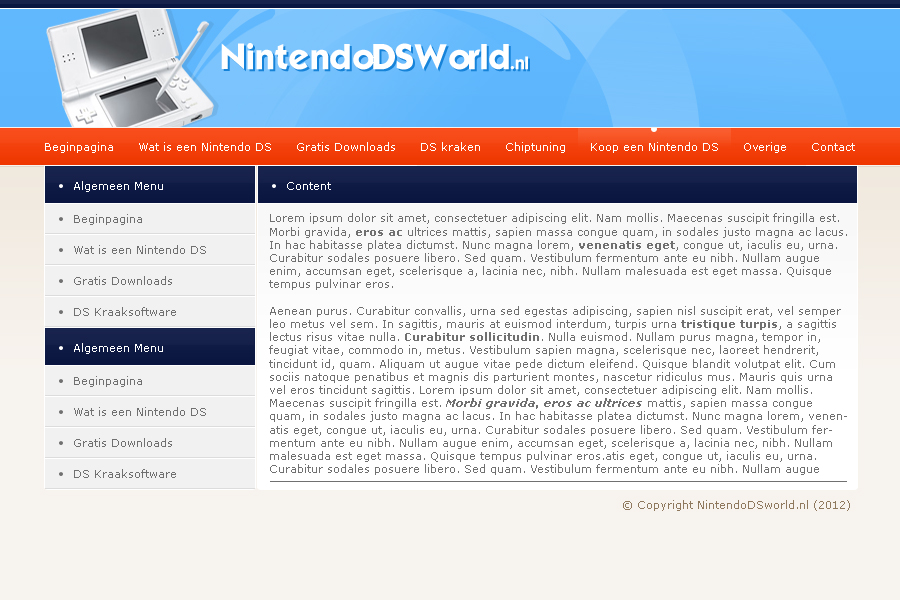Screen dimensions: 900x600
Task: Click the NintendoDSWorld.nl logo text
Action: coord(375,57)
